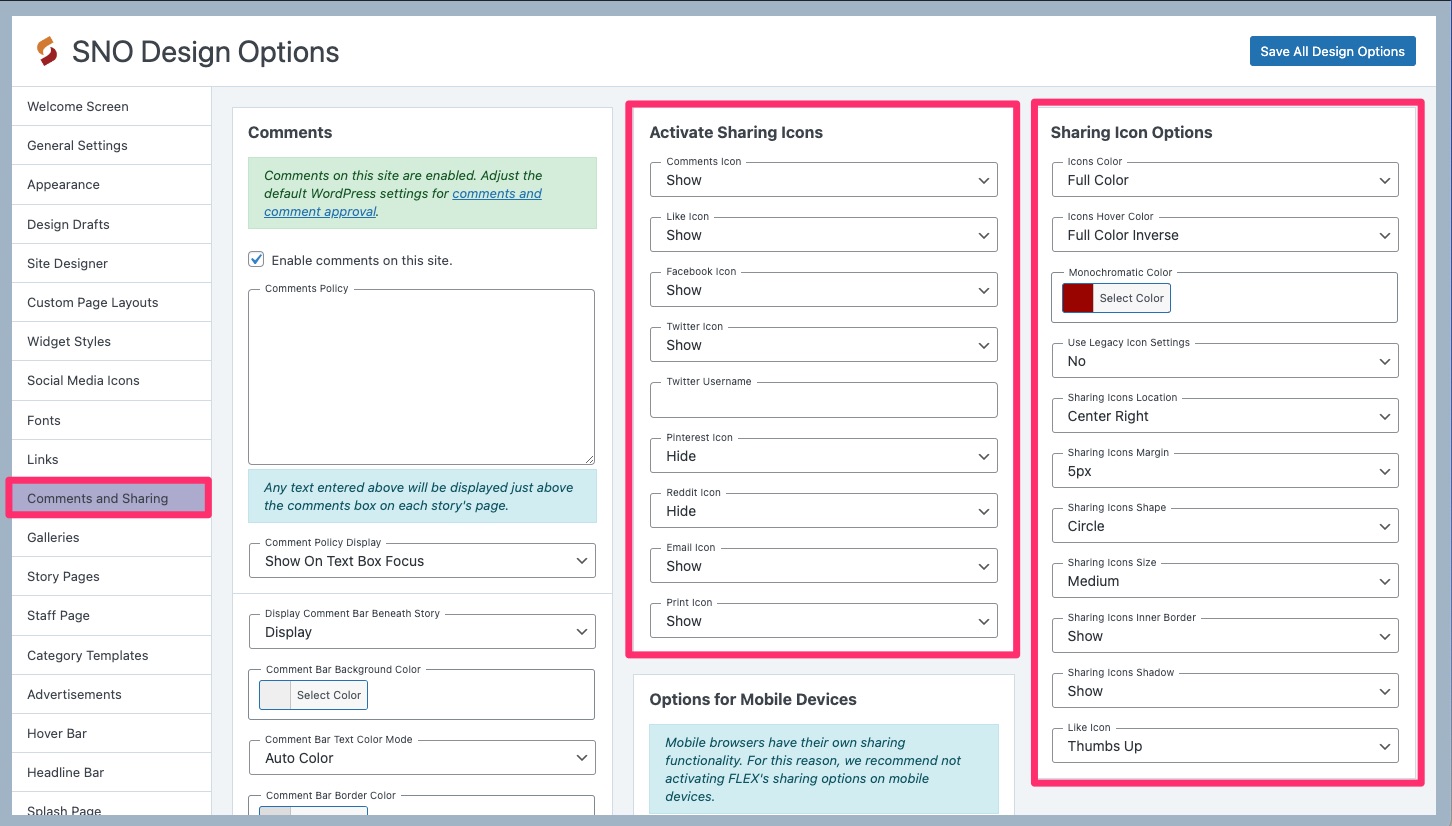This screenshot has width=1452, height=826.
Task: Click the Activate Sharing Icons heading
Action: pyautogui.click(x=736, y=132)
